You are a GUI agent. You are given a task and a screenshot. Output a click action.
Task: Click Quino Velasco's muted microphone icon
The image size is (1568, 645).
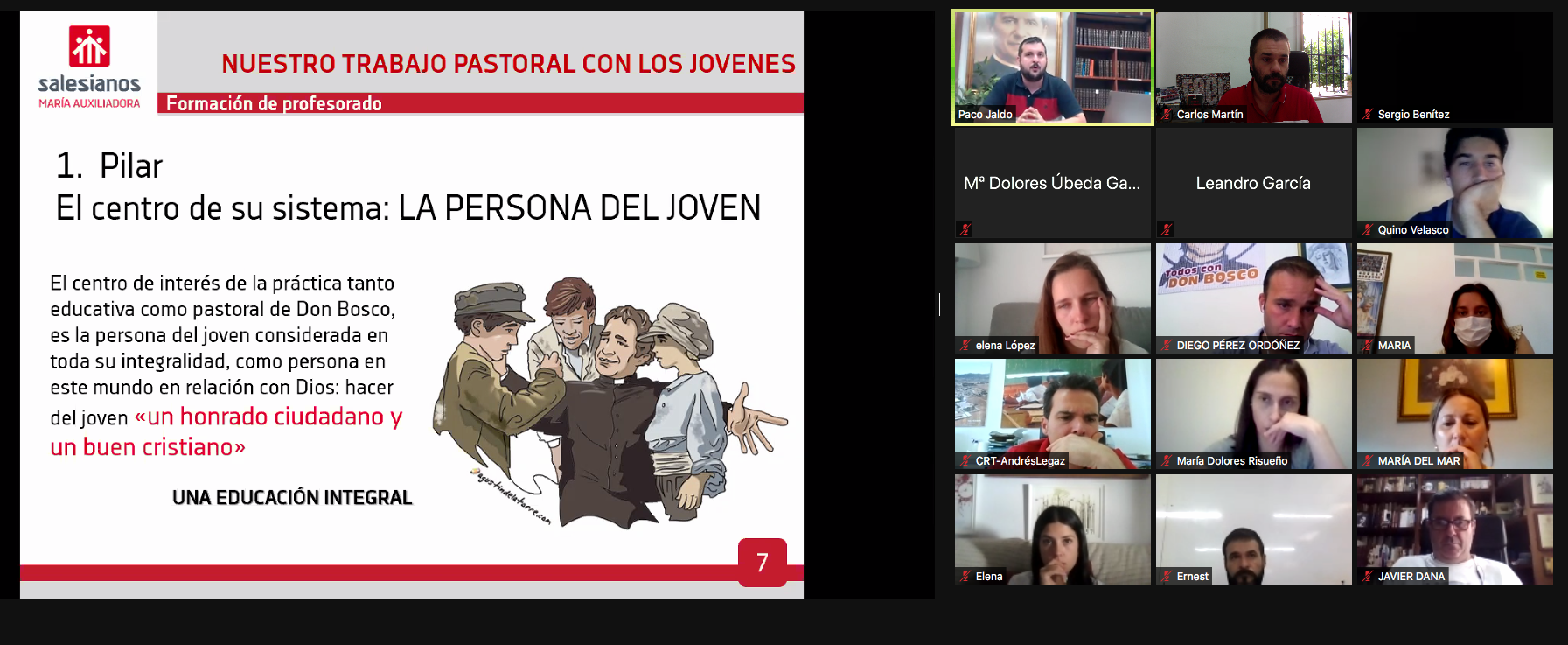pos(1368,230)
